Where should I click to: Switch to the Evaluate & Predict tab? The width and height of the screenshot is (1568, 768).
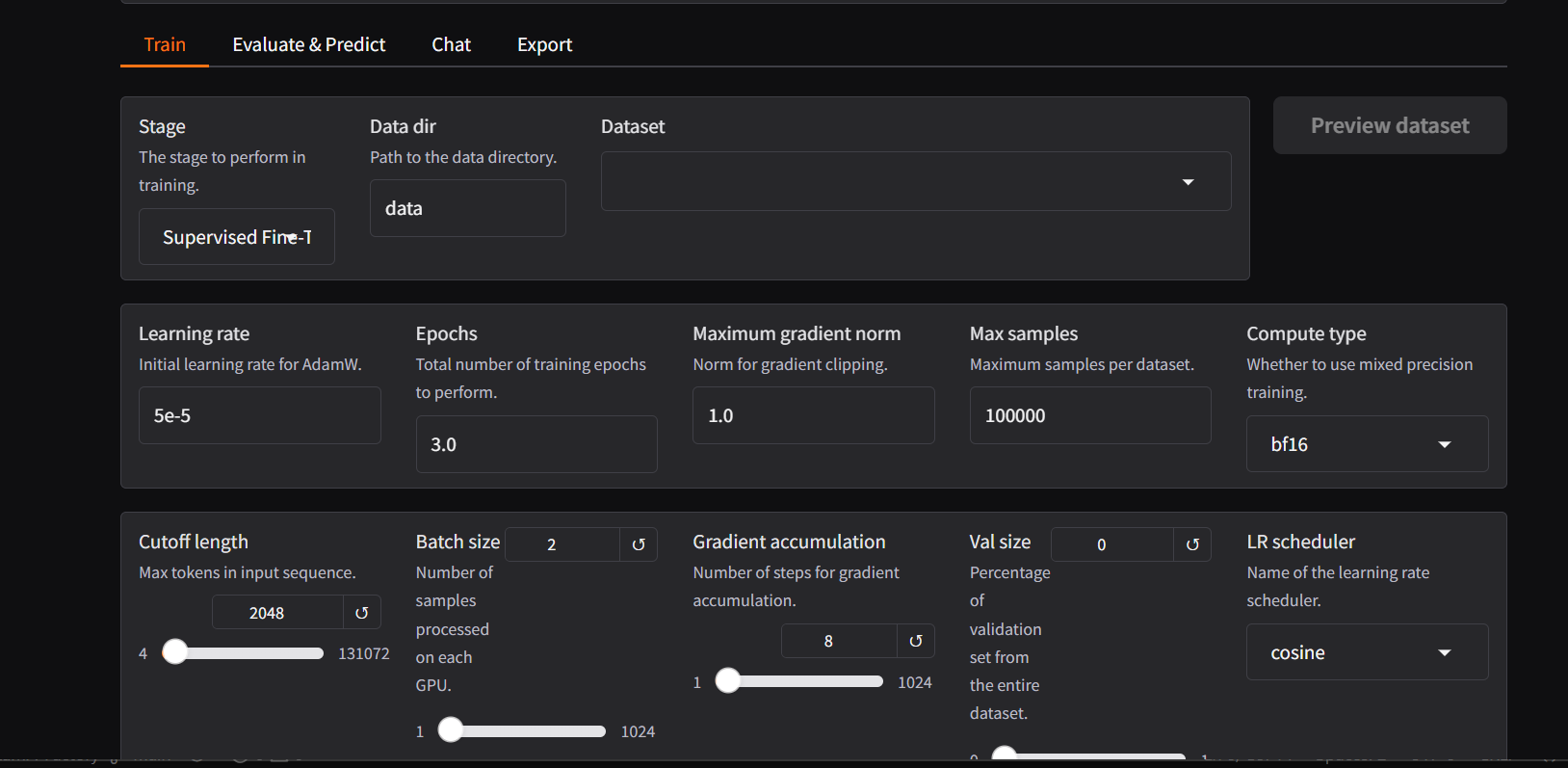[x=308, y=45]
